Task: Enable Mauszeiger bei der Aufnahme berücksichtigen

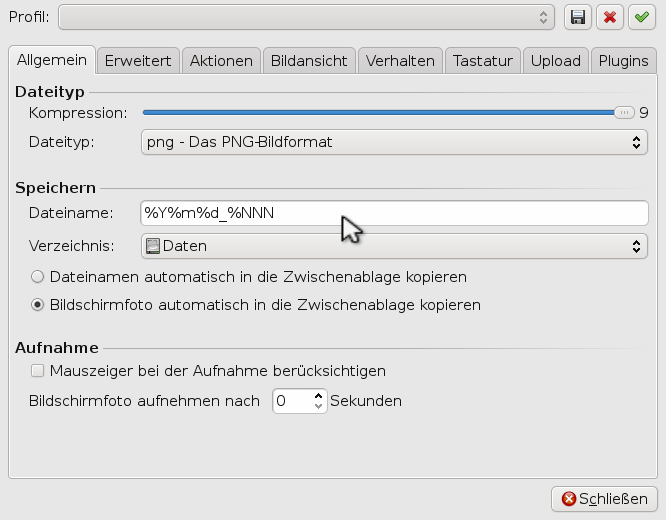Action: point(38,371)
